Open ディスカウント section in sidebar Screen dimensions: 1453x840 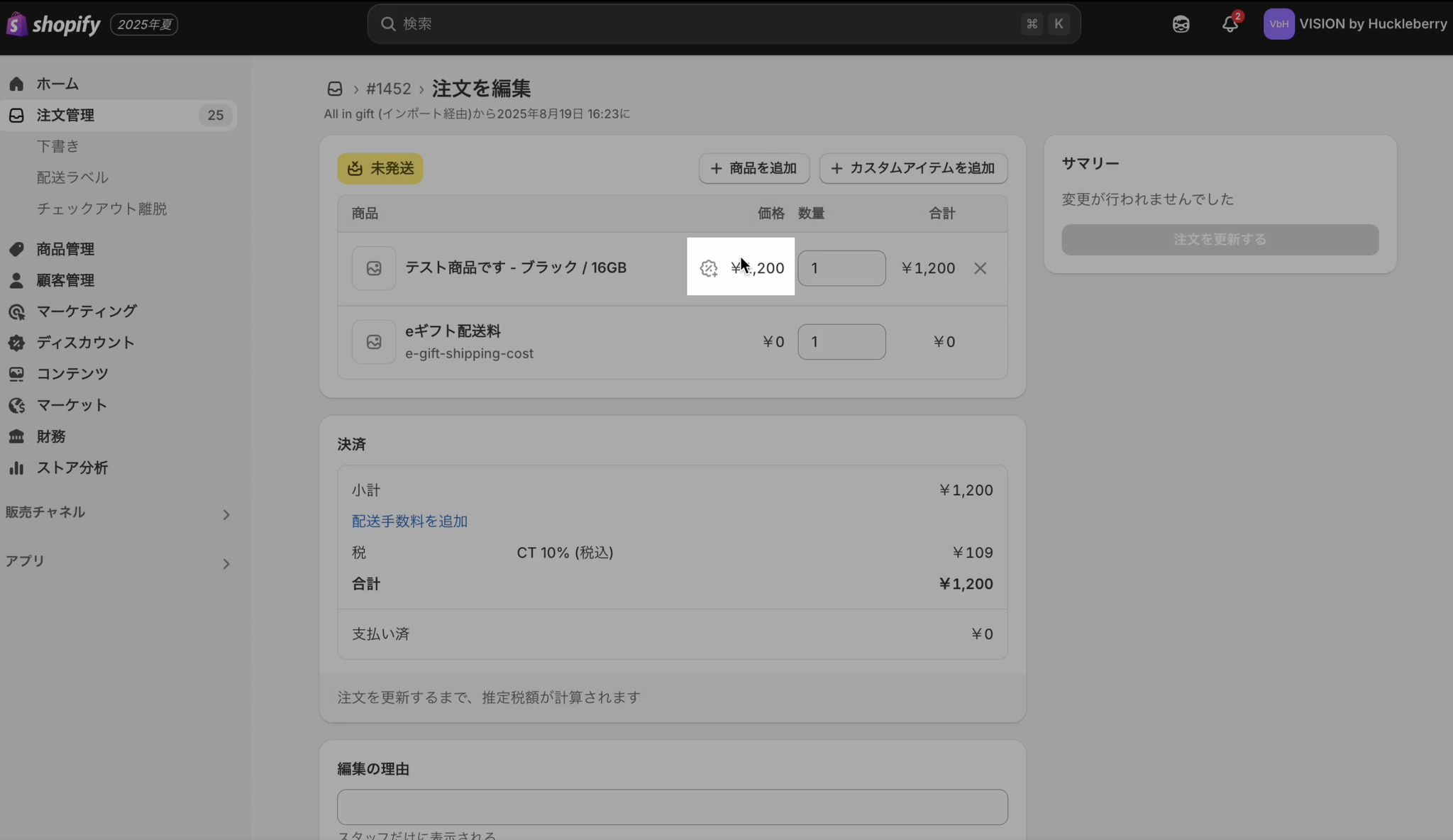tap(85, 343)
